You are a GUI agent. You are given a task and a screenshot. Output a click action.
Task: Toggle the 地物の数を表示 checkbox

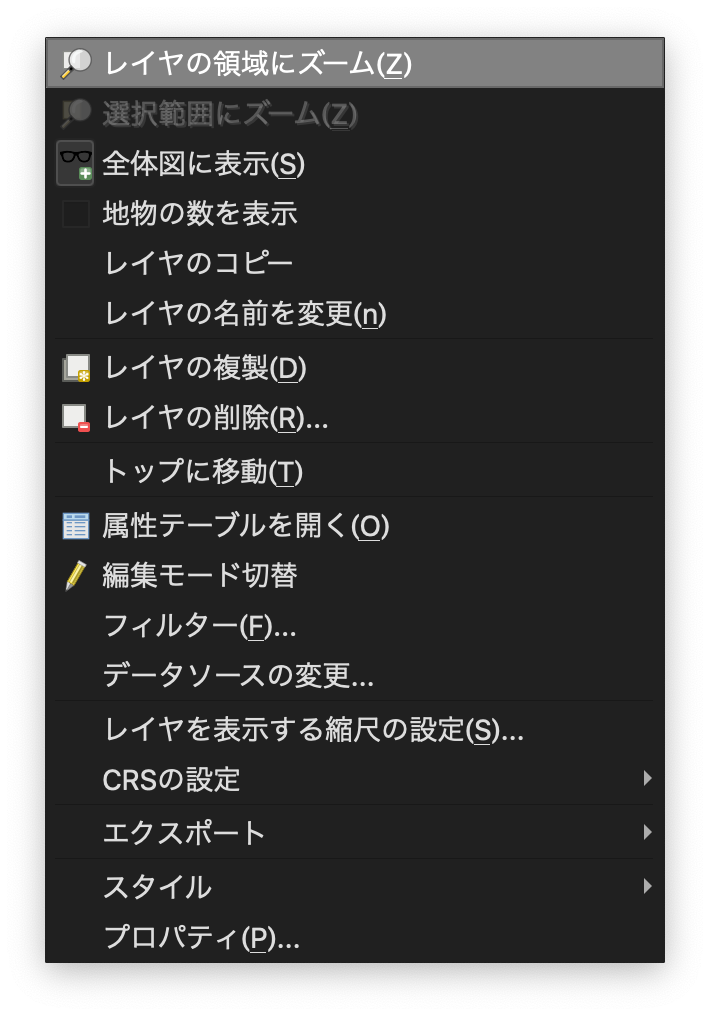pyautogui.click(x=76, y=214)
